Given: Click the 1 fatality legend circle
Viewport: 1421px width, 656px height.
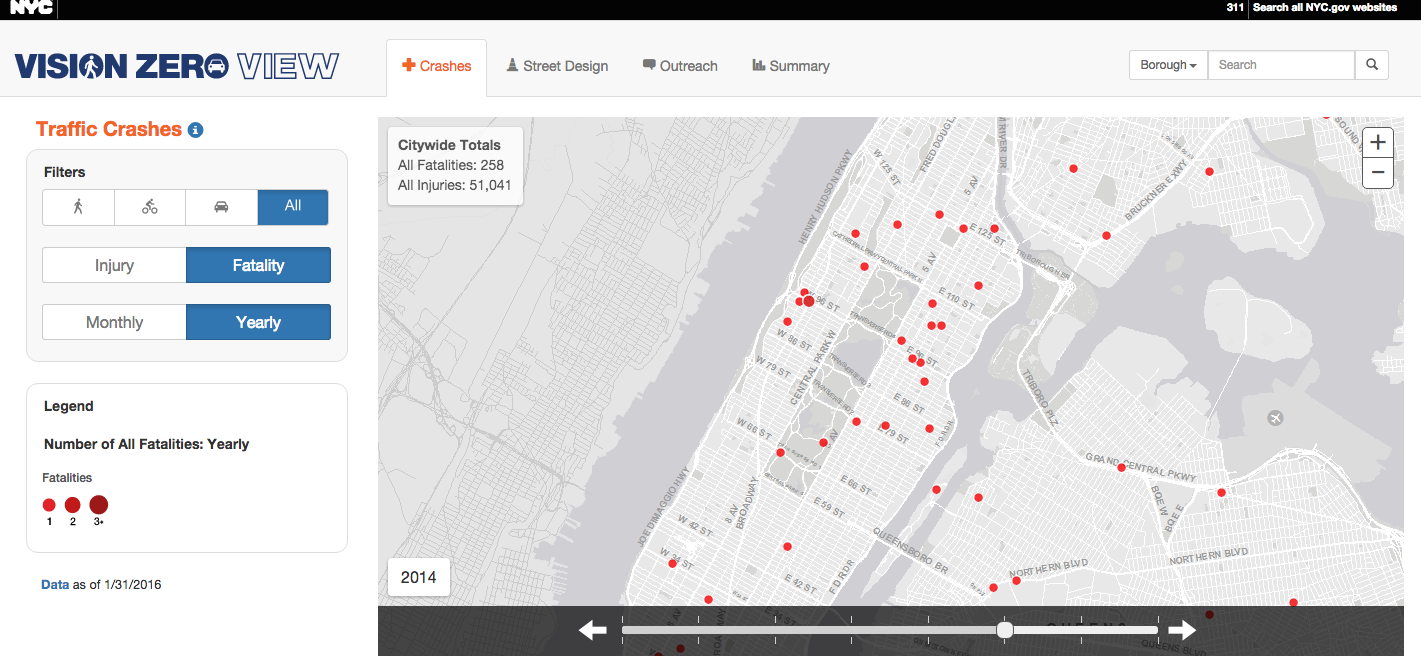Looking at the screenshot, I should click(49, 505).
